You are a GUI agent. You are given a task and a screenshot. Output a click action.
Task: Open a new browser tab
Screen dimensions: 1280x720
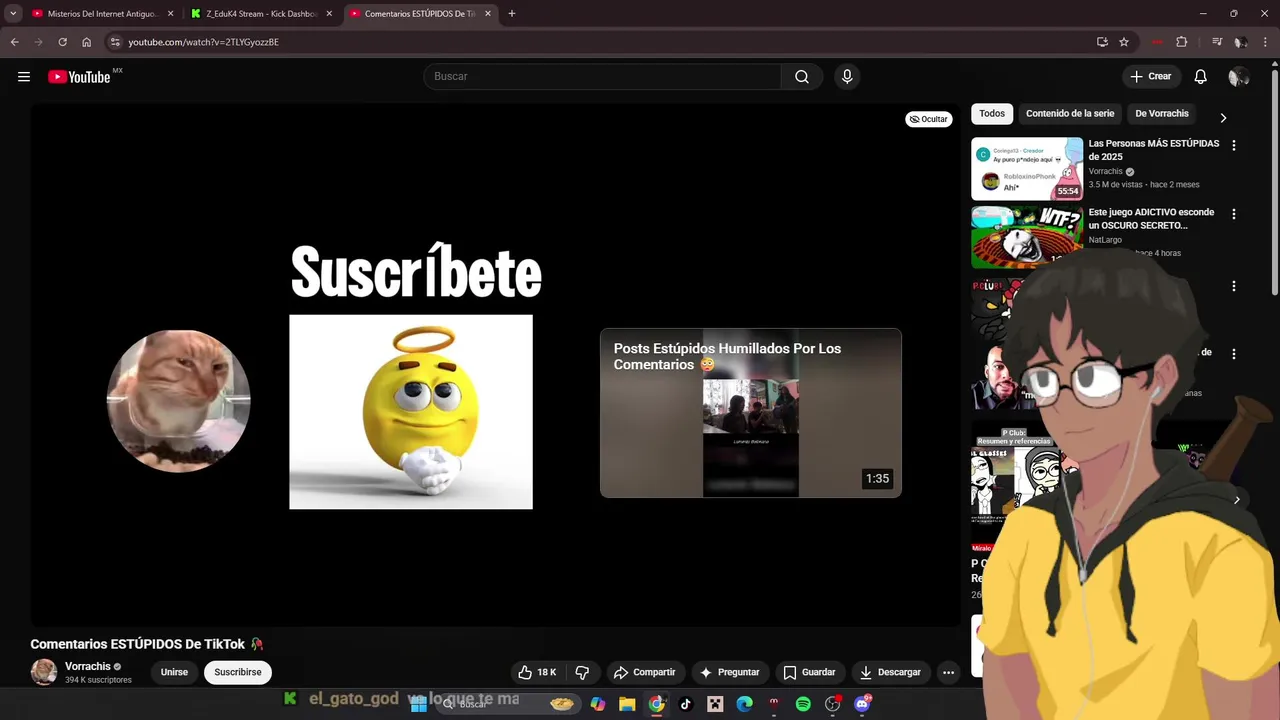pyautogui.click(x=512, y=14)
